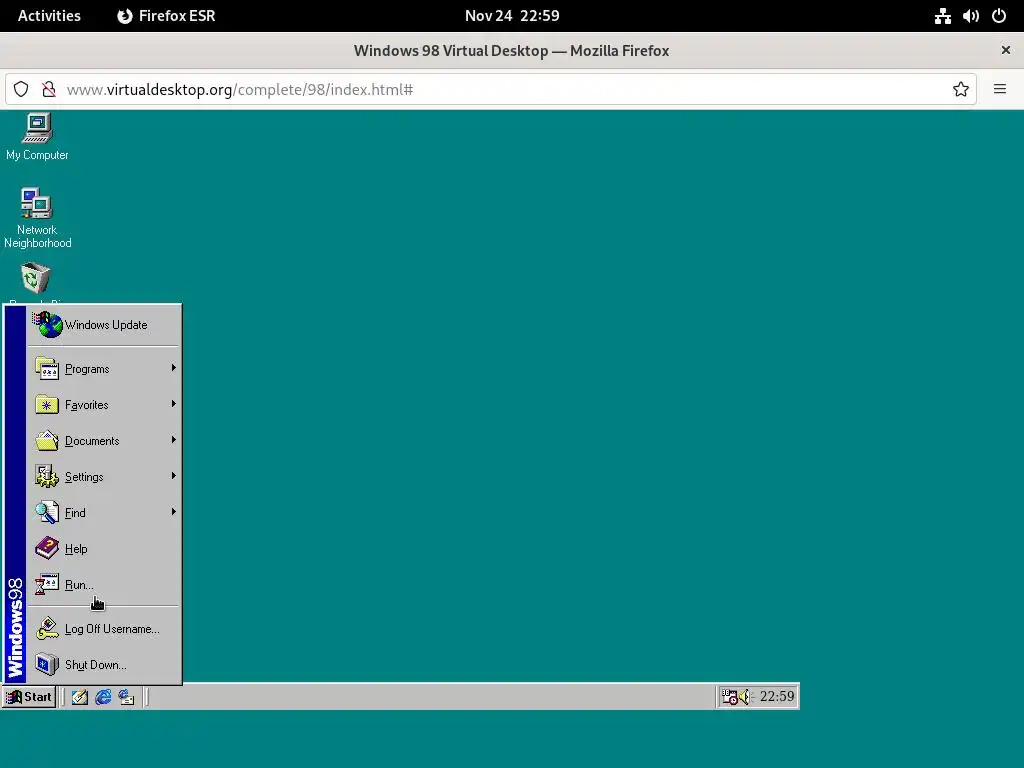Click the Firefox tracking protection shield
Image resolution: width=1024 pixels, height=768 pixels.
coord(21,89)
